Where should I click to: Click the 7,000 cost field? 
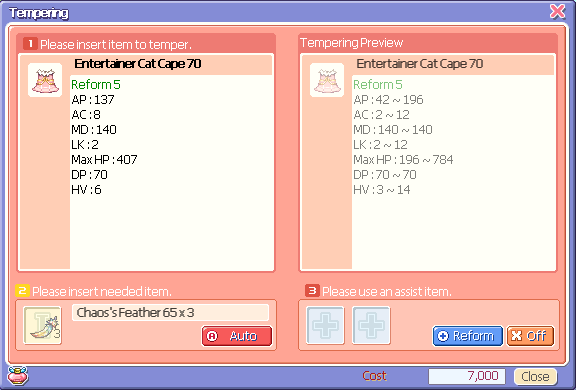467,376
